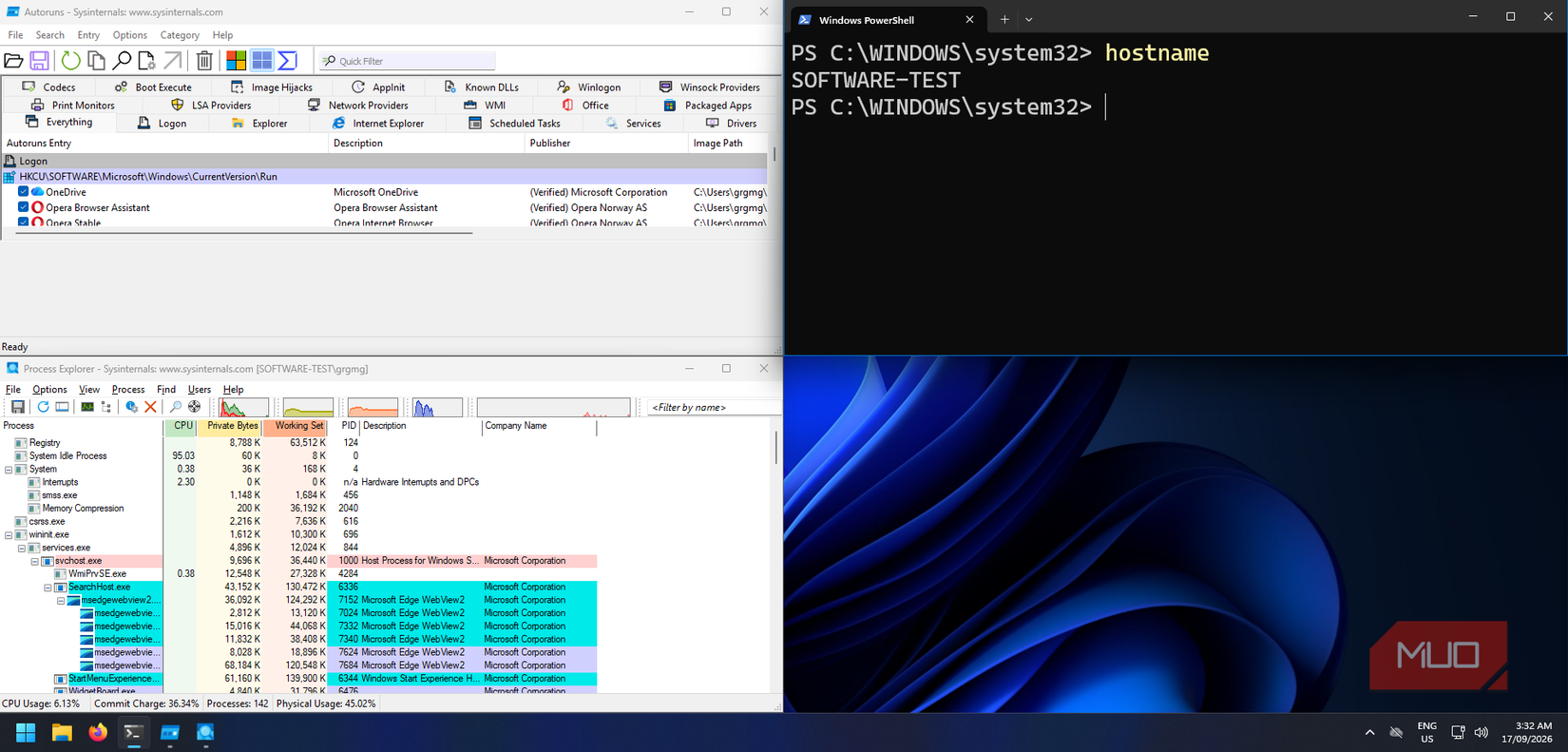This screenshot has width=1568, height=752.
Task: Open File Explorer from the taskbar
Action: pyautogui.click(x=62, y=732)
